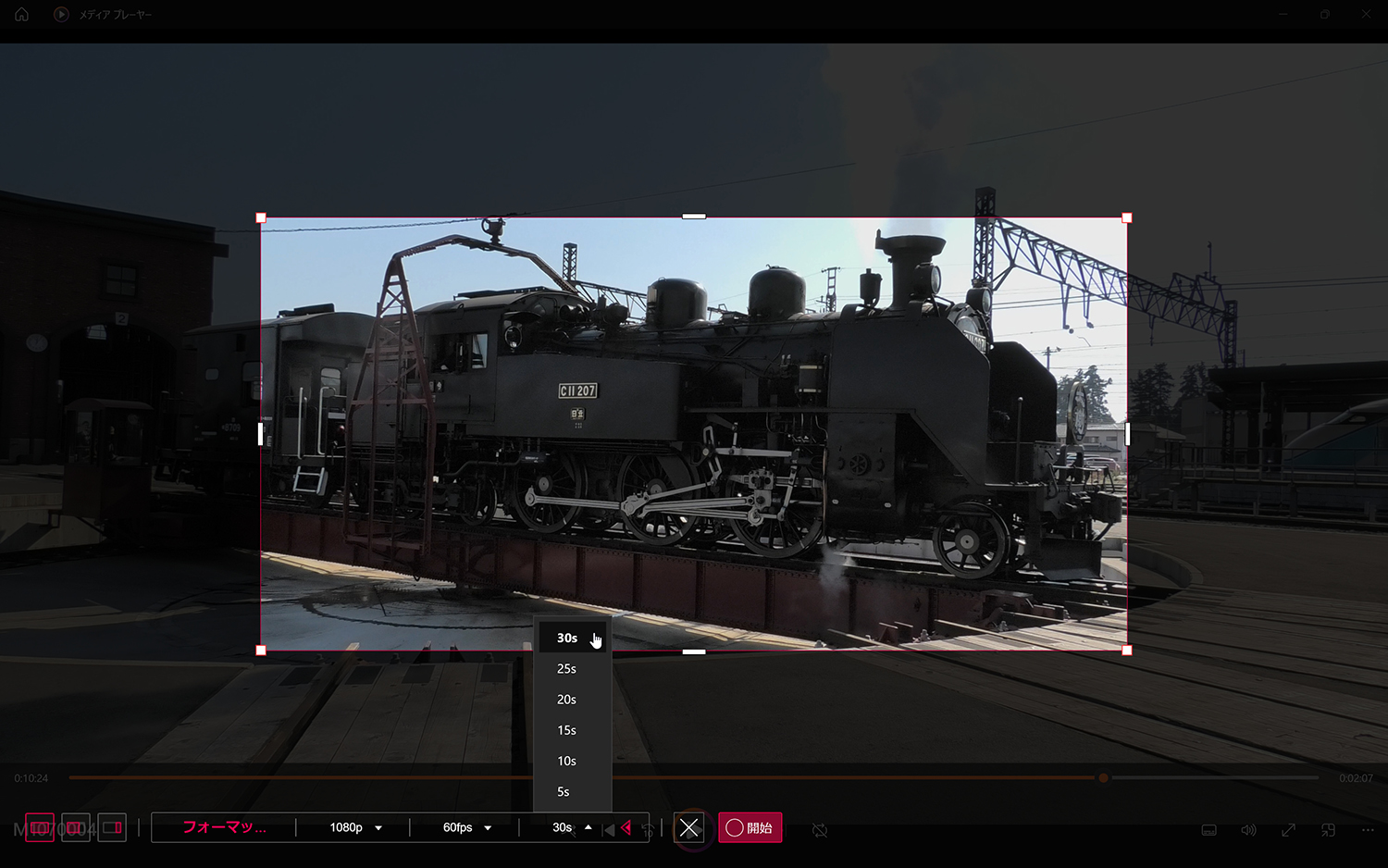
Task: Click the top-right corner handle of selection
Action: 1127,218
